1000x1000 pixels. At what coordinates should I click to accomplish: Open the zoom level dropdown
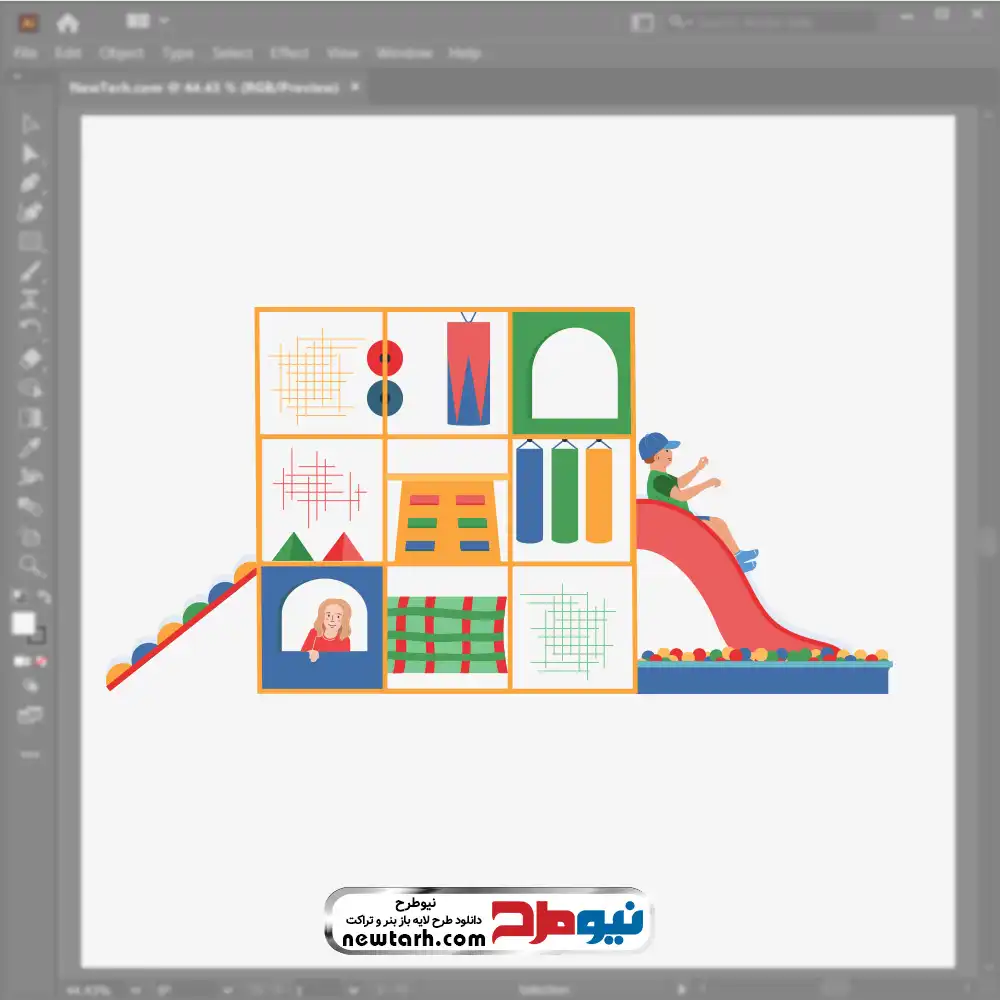click(x=136, y=990)
